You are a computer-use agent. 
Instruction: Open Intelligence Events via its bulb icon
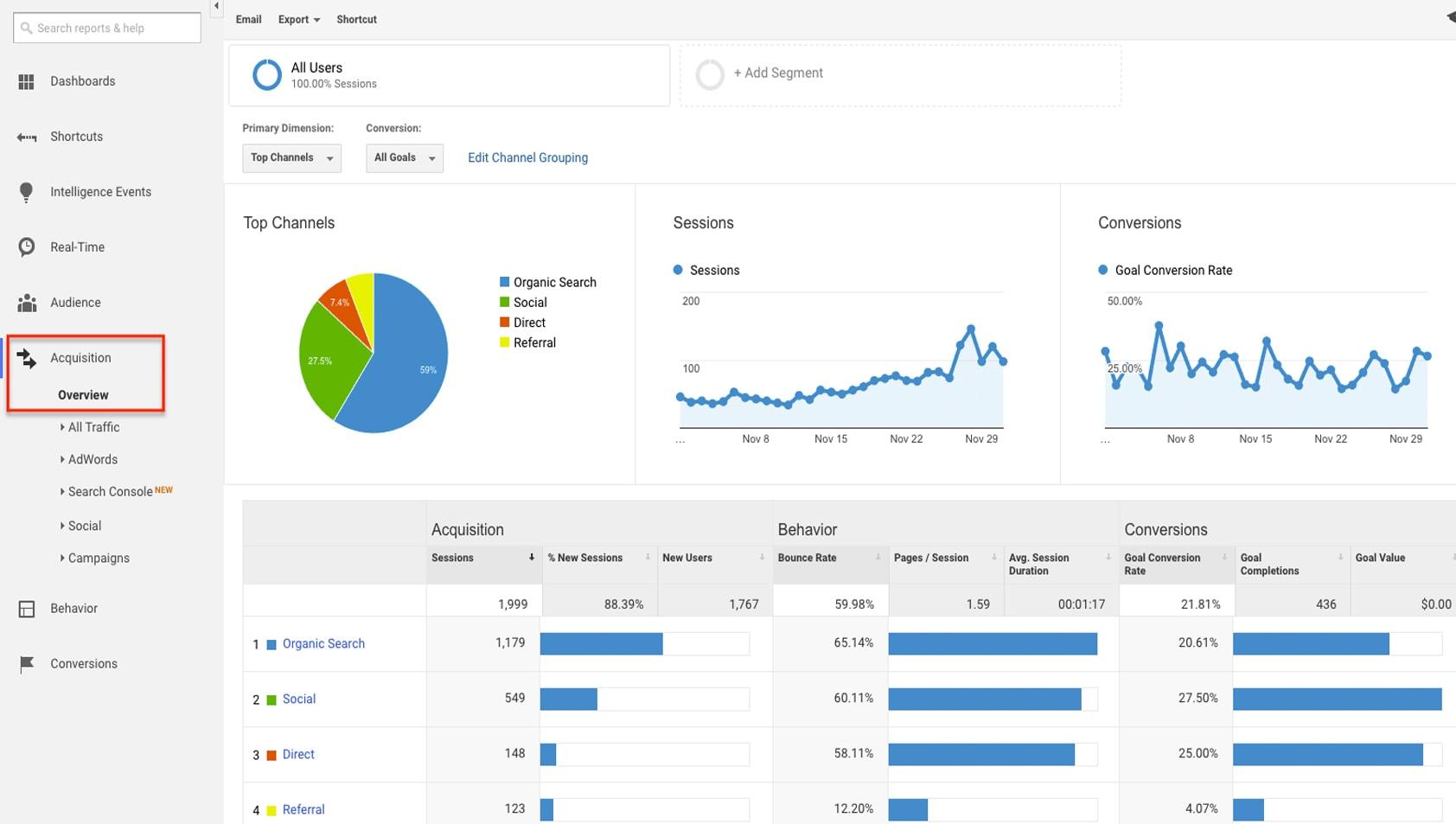[26, 191]
